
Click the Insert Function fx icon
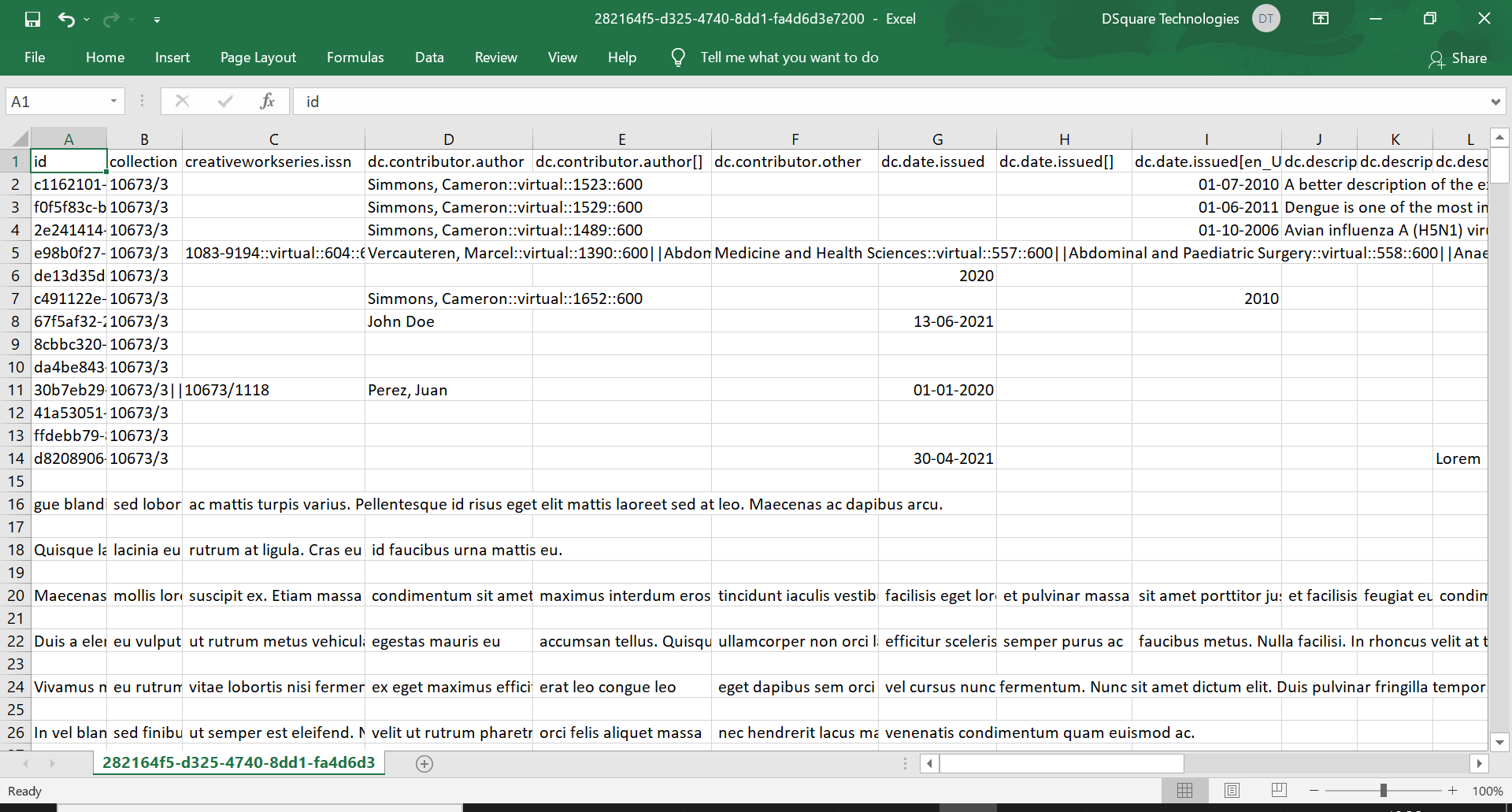click(x=267, y=101)
